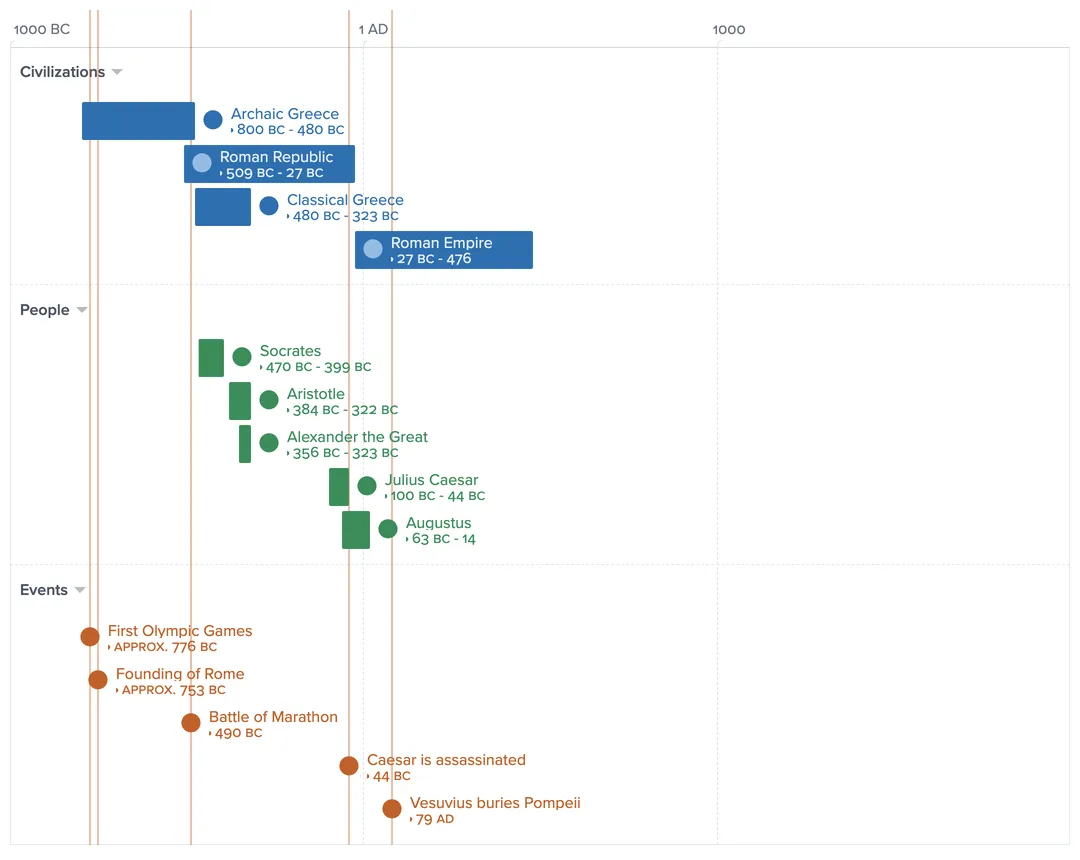This screenshot has height=860, width=1080.
Task: Click the Classical Greece blue dot
Action: (x=269, y=205)
